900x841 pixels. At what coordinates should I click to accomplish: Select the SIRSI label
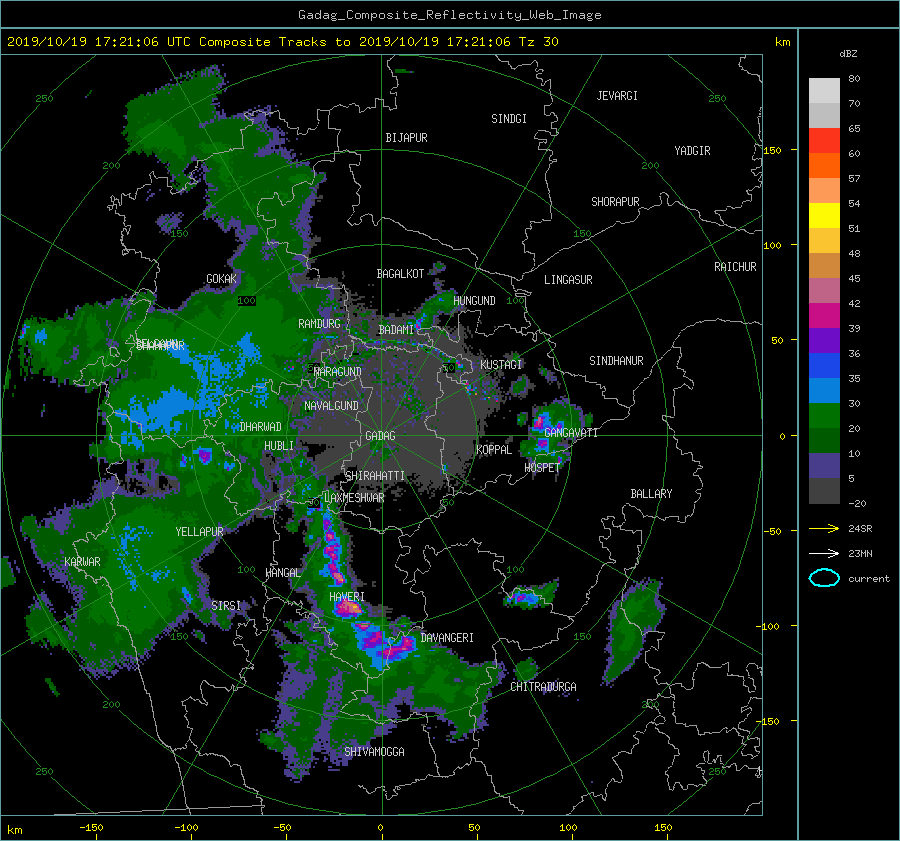226,606
